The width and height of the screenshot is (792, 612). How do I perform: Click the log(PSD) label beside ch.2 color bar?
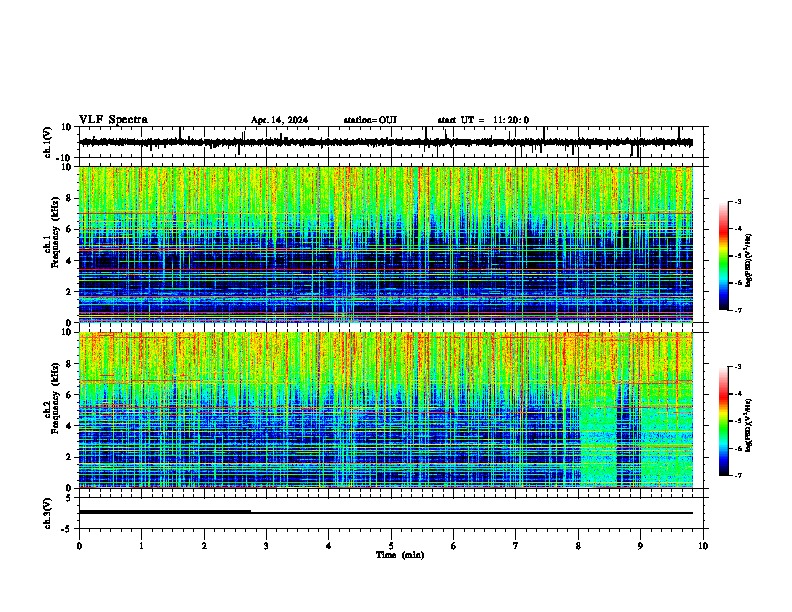tap(748, 425)
